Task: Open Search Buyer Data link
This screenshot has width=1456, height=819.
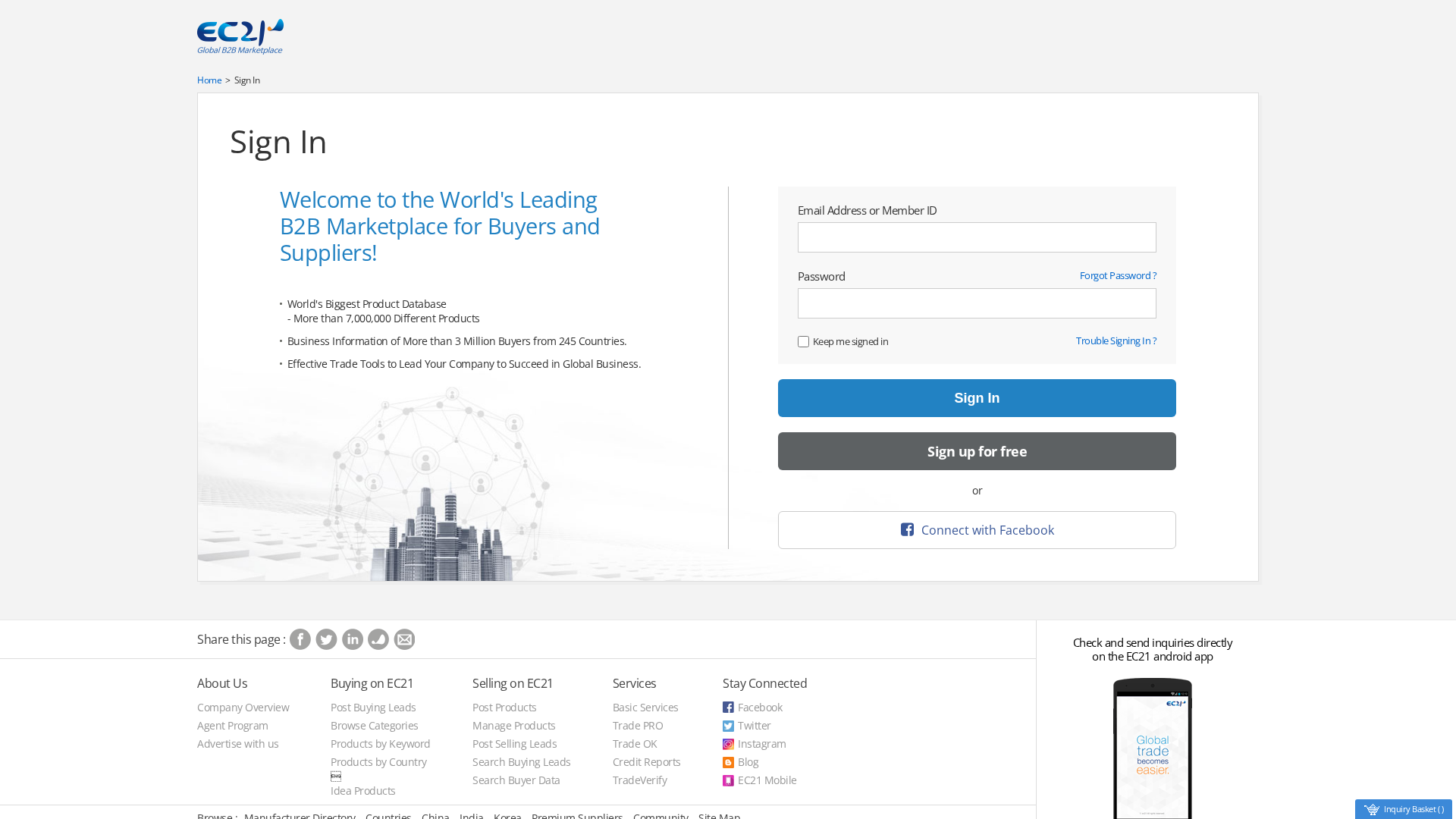Action: coord(516,780)
